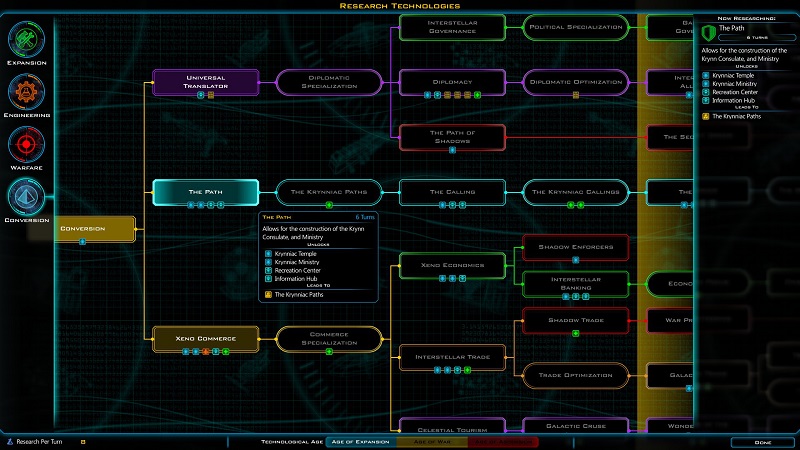Select The Path technology node
The width and height of the screenshot is (800, 450).
coord(206,192)
